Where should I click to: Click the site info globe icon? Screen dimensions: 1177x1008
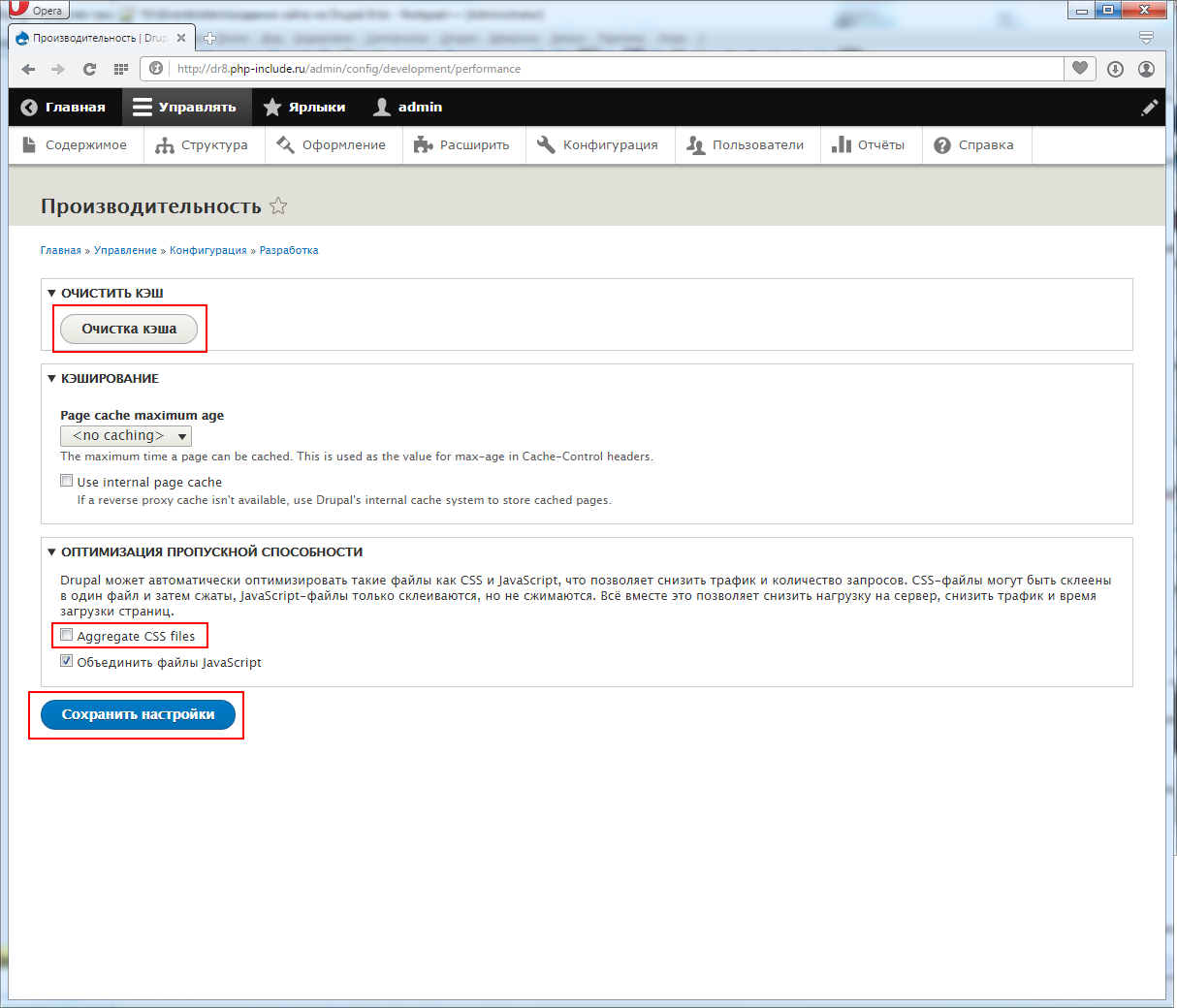click(156, 69)
